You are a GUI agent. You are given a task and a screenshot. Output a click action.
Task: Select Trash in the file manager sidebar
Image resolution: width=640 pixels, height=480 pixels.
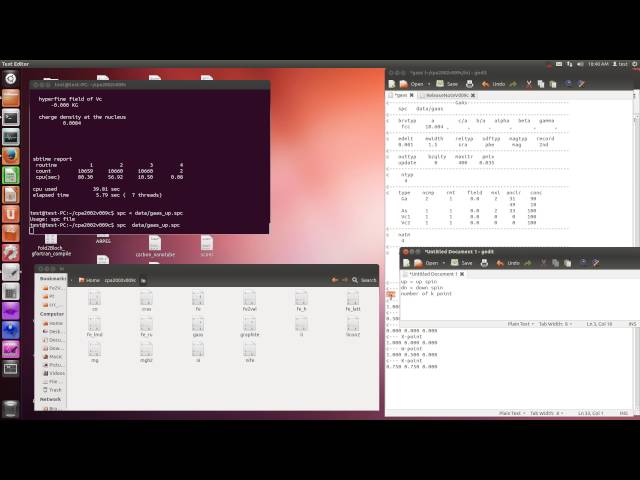54,390
